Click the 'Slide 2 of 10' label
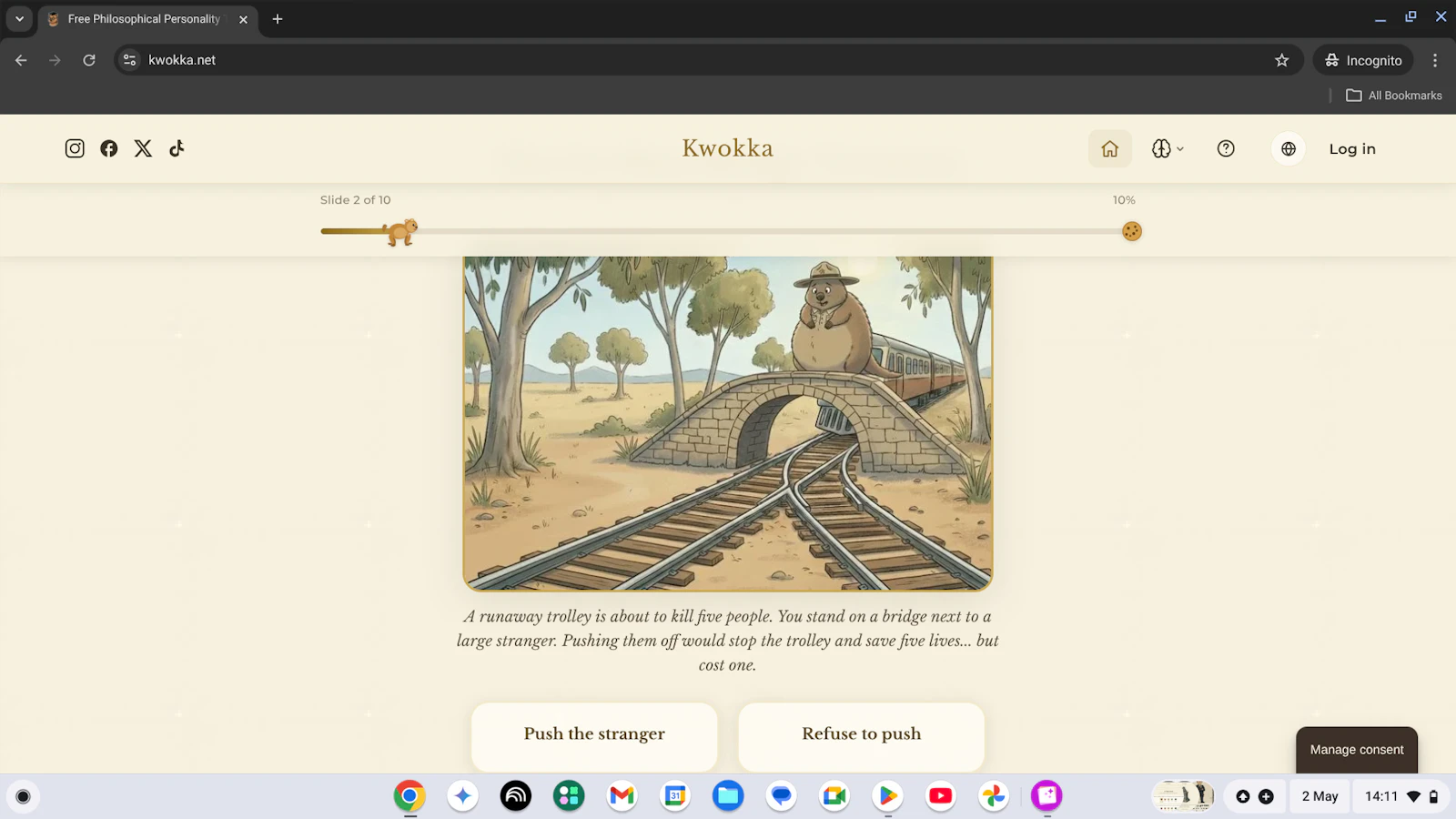The width and height of the screenshot is (1456, 819). pos(356,200)
